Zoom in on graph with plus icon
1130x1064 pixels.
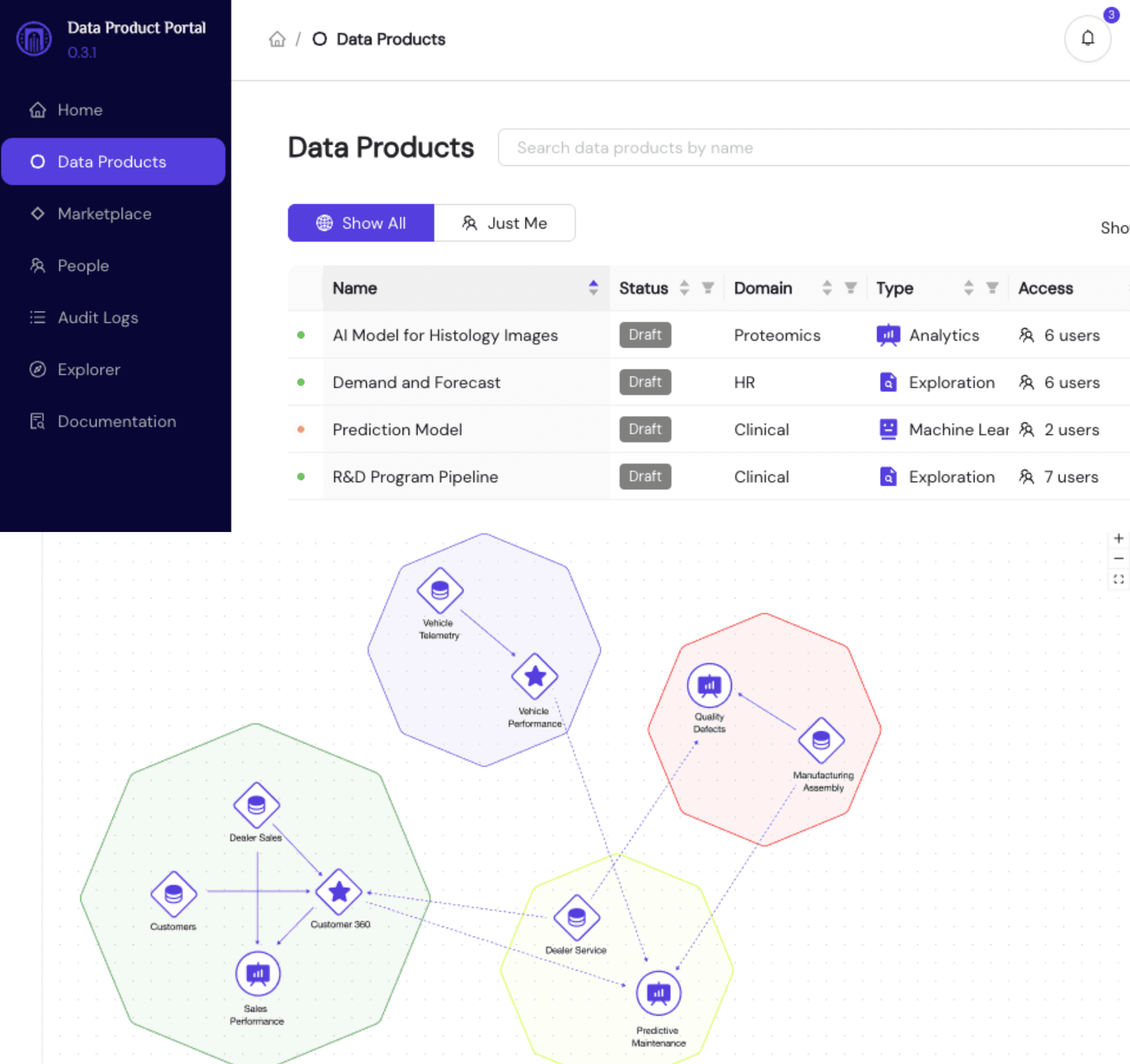click(x=1118, y=538)
